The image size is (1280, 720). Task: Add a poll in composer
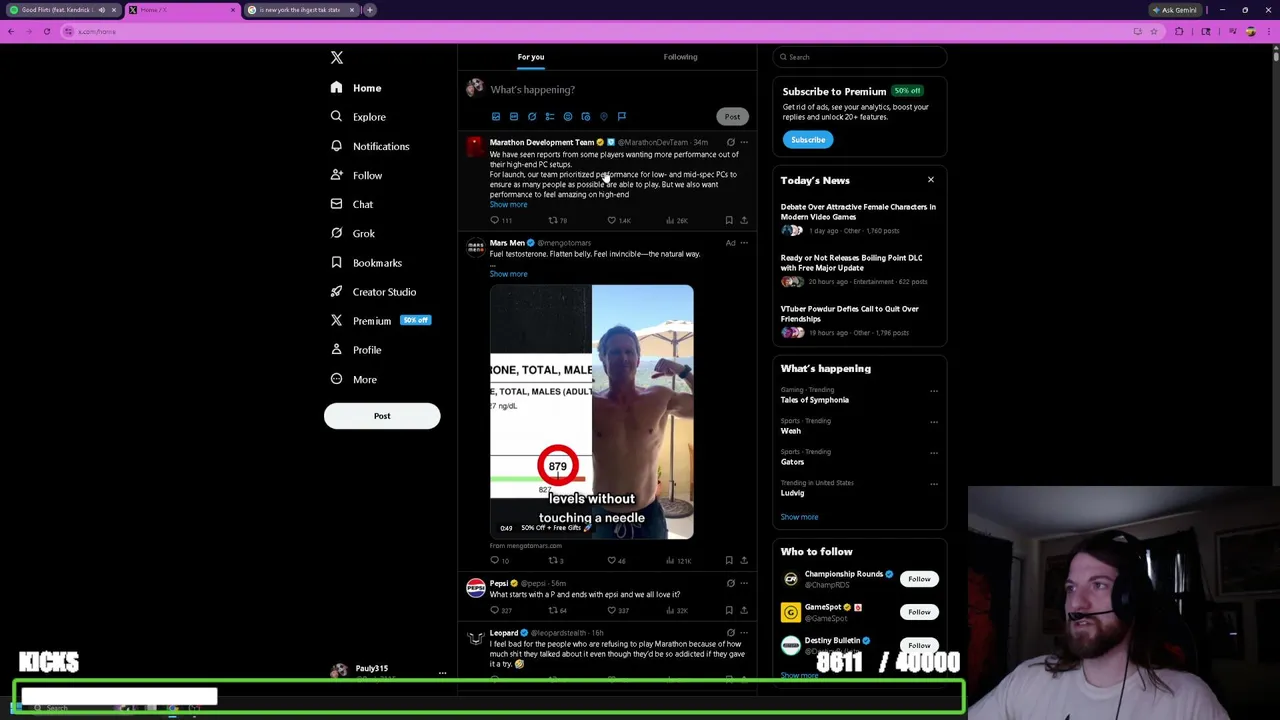point(550,117)
